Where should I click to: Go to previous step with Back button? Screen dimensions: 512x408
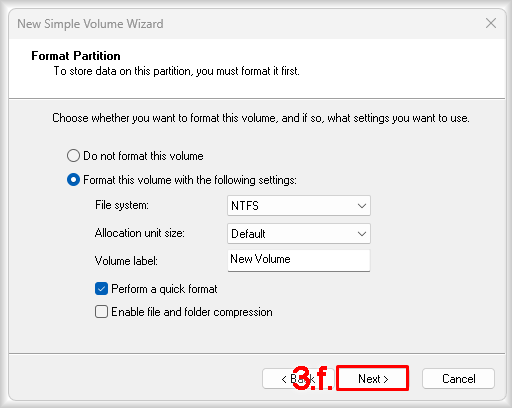tap(298, 379)
